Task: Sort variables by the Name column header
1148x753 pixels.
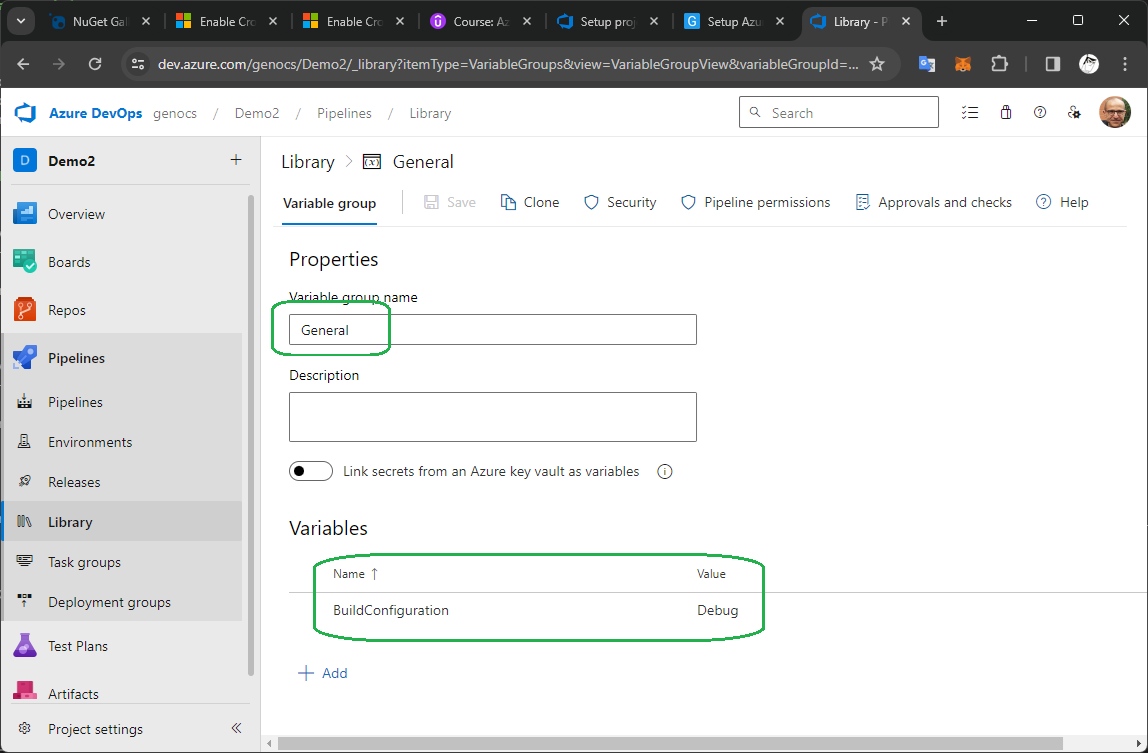Action: click(349, 574)
